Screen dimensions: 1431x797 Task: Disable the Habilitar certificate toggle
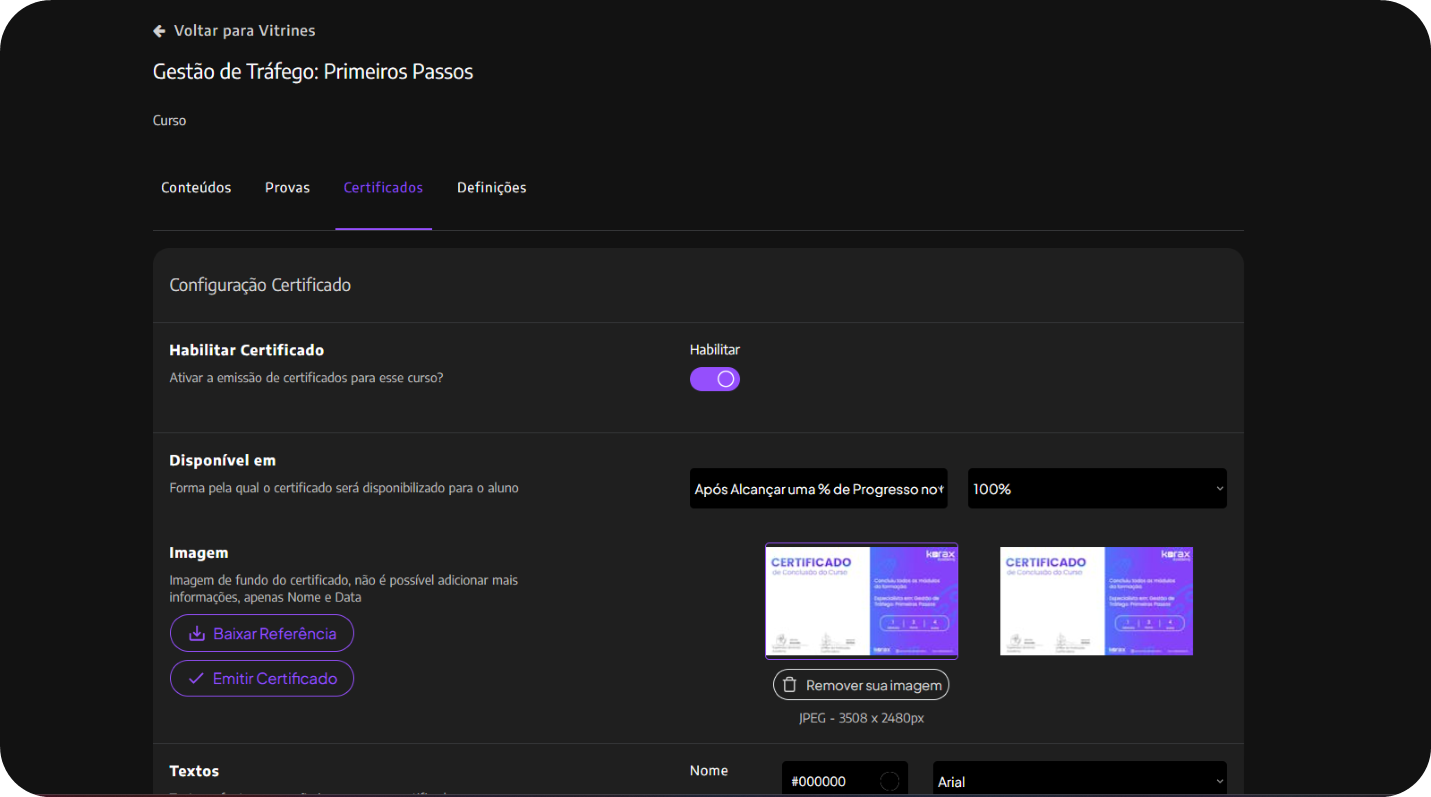715,379
